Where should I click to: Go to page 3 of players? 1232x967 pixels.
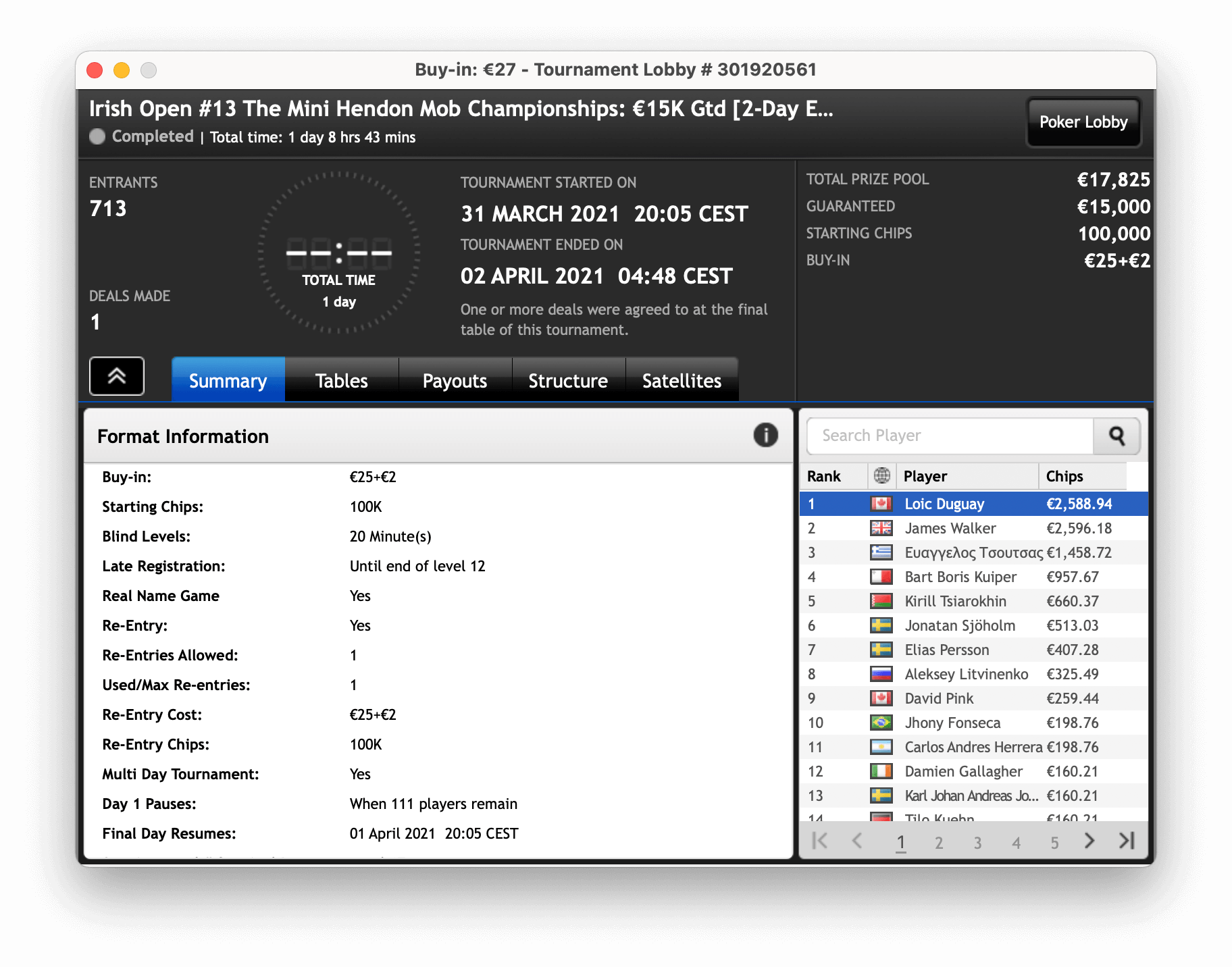[x=977, y=842]
